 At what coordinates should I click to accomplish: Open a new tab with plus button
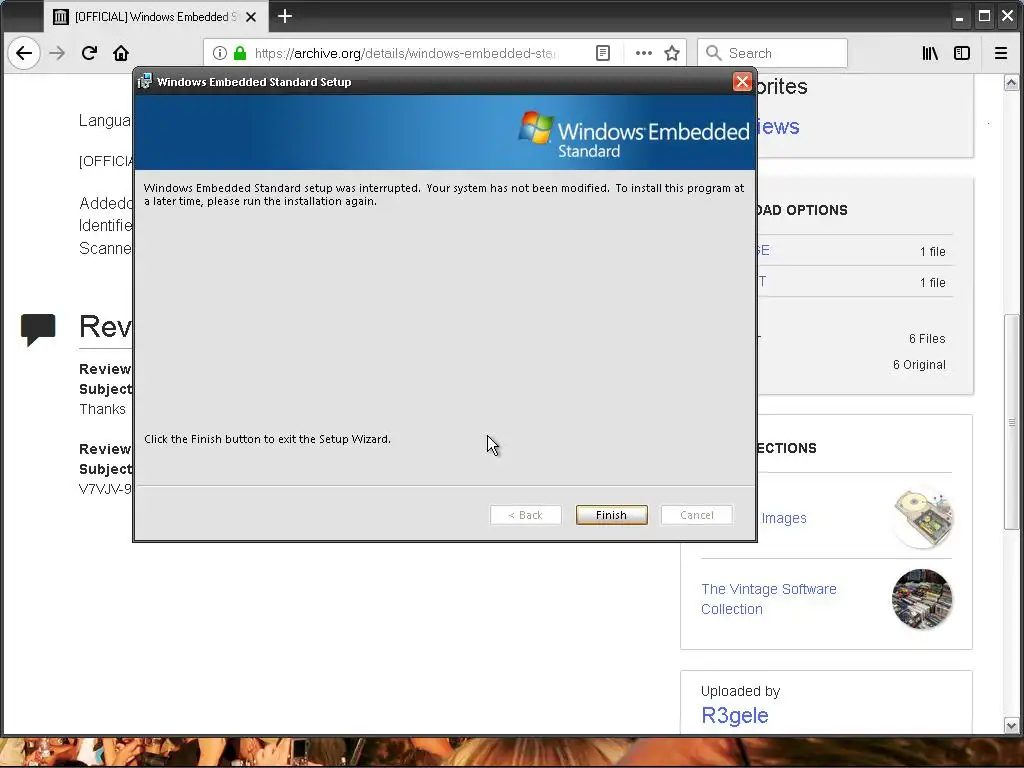pos(285,16)
